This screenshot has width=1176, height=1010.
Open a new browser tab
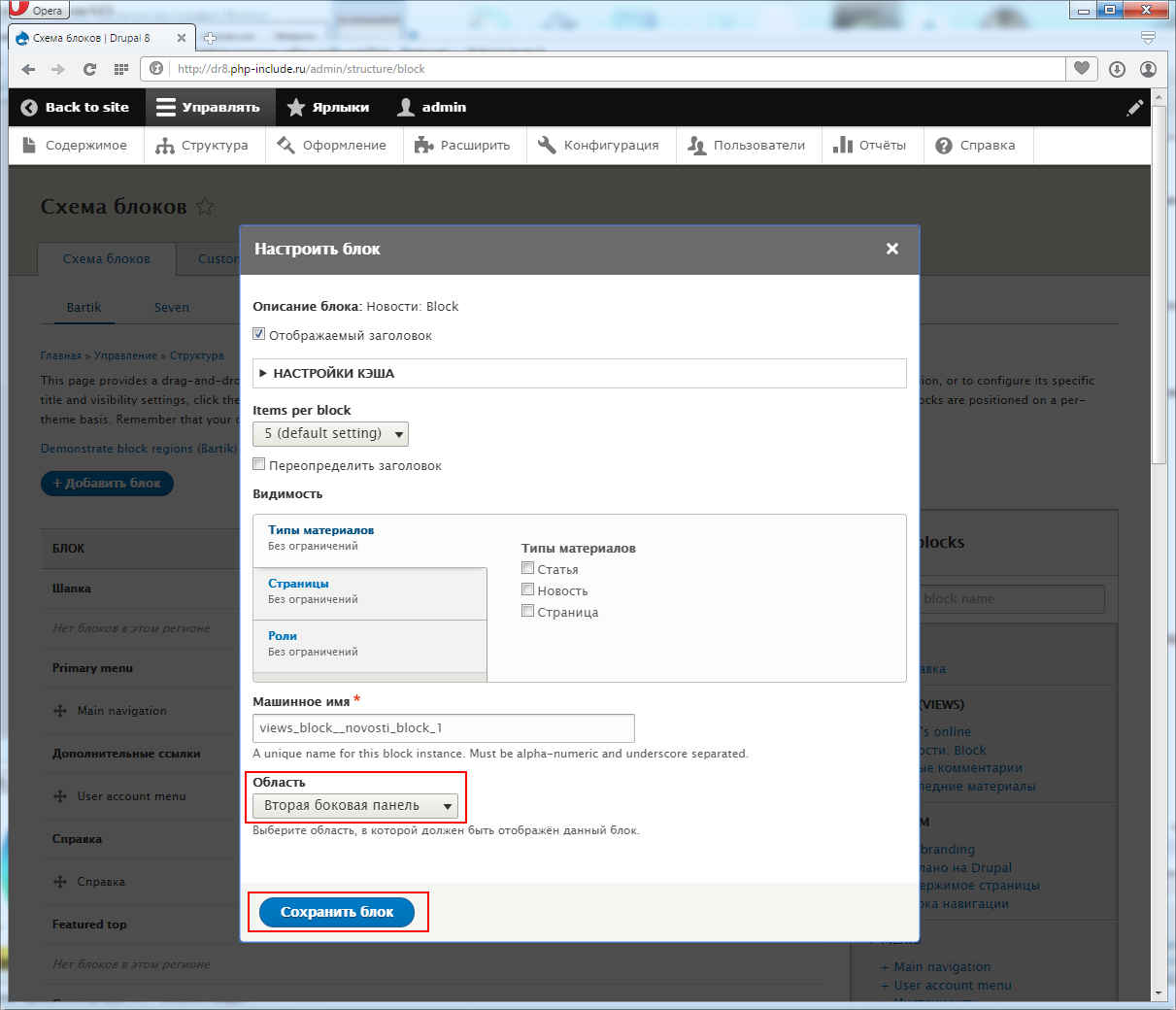(209, 39)
